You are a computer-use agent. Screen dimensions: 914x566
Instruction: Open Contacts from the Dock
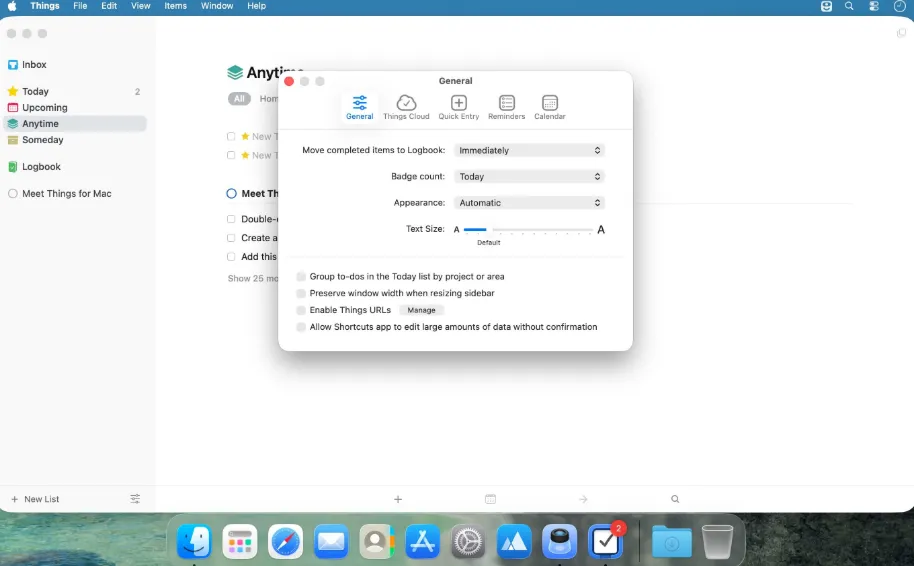377,542
